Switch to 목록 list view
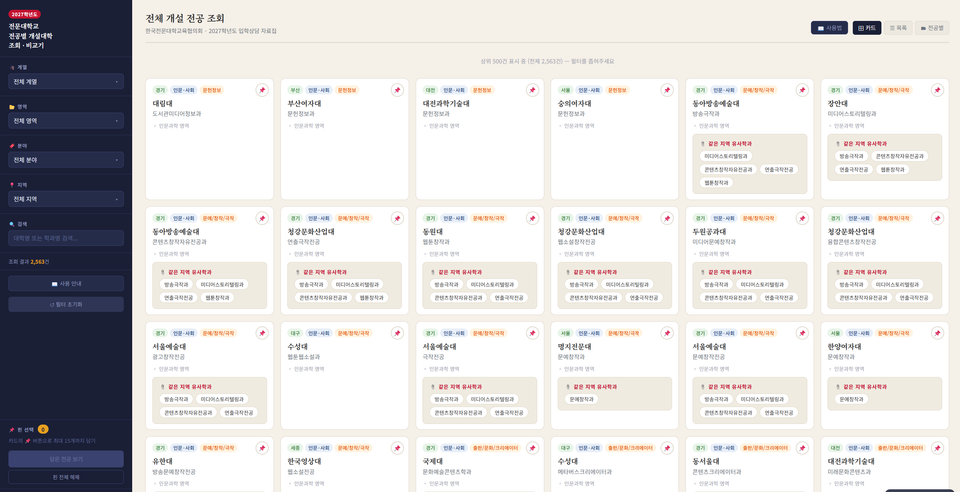The width and height of the screenshot is (960, 492). pos(898,28)
